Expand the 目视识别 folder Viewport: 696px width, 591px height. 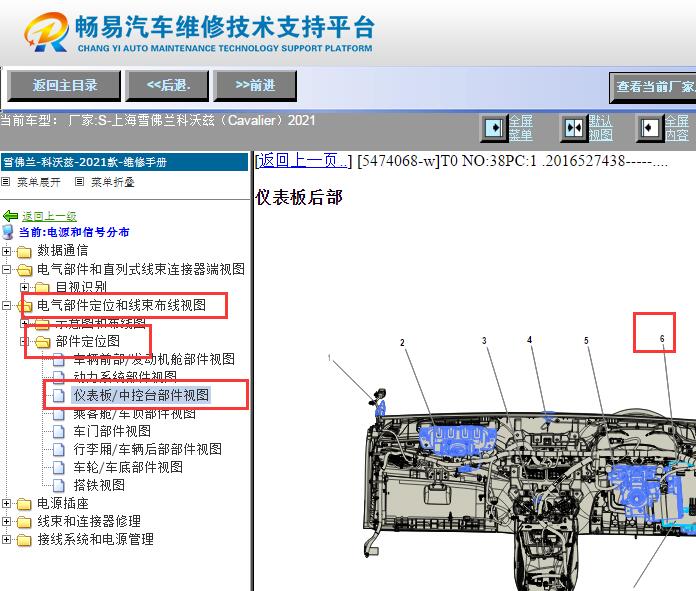[24, 287]
